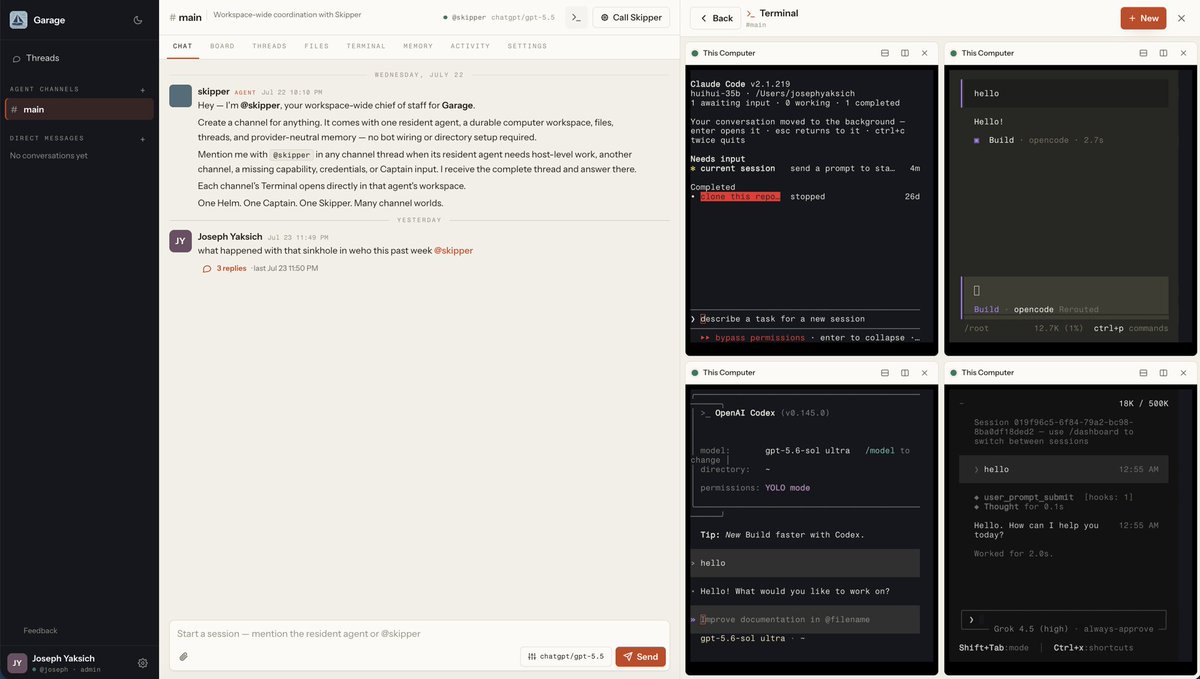Click 'bypass permissions' in Claude Code terminal

click(760, 338)
